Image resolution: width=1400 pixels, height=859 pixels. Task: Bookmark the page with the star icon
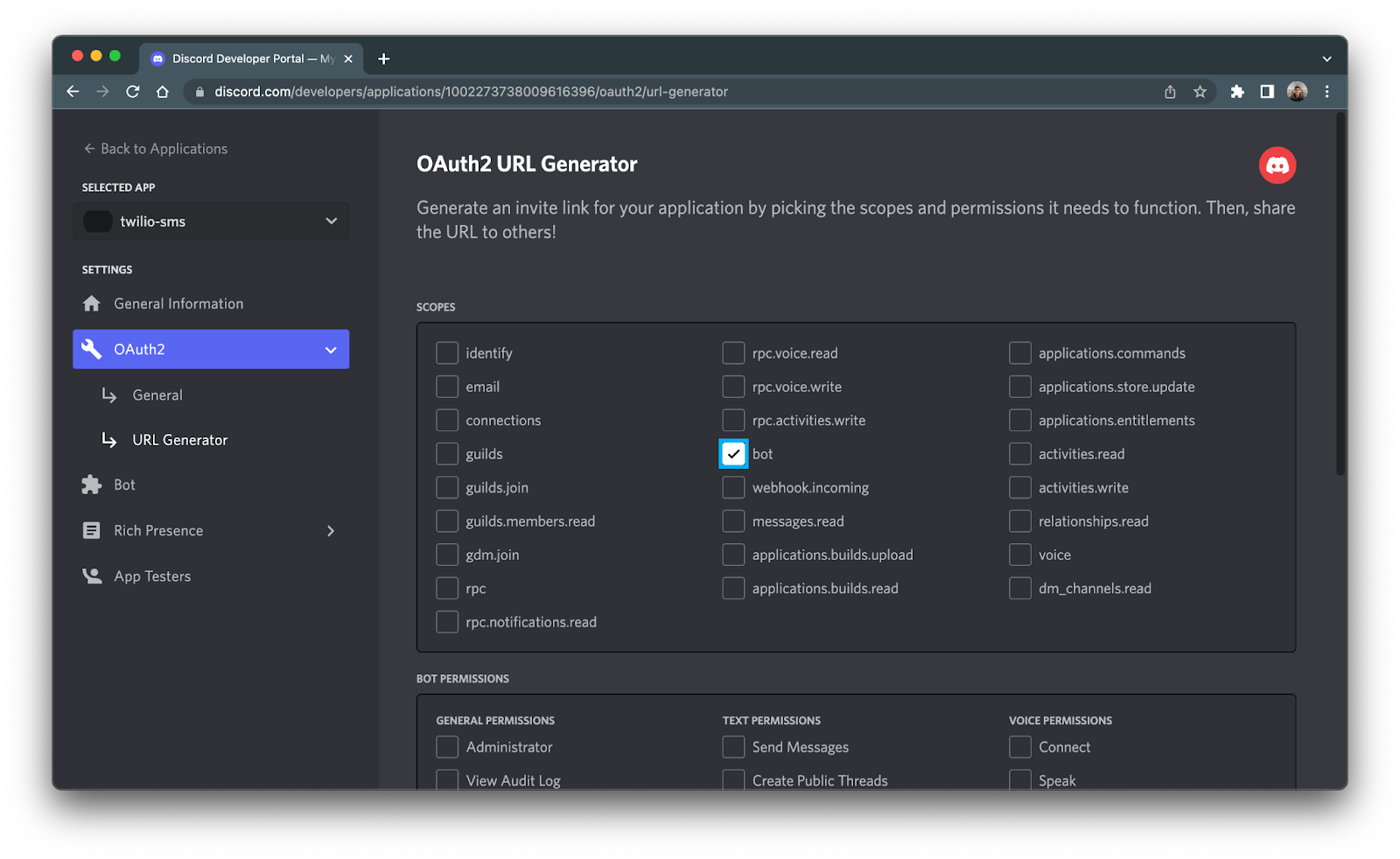(1200, 92)
